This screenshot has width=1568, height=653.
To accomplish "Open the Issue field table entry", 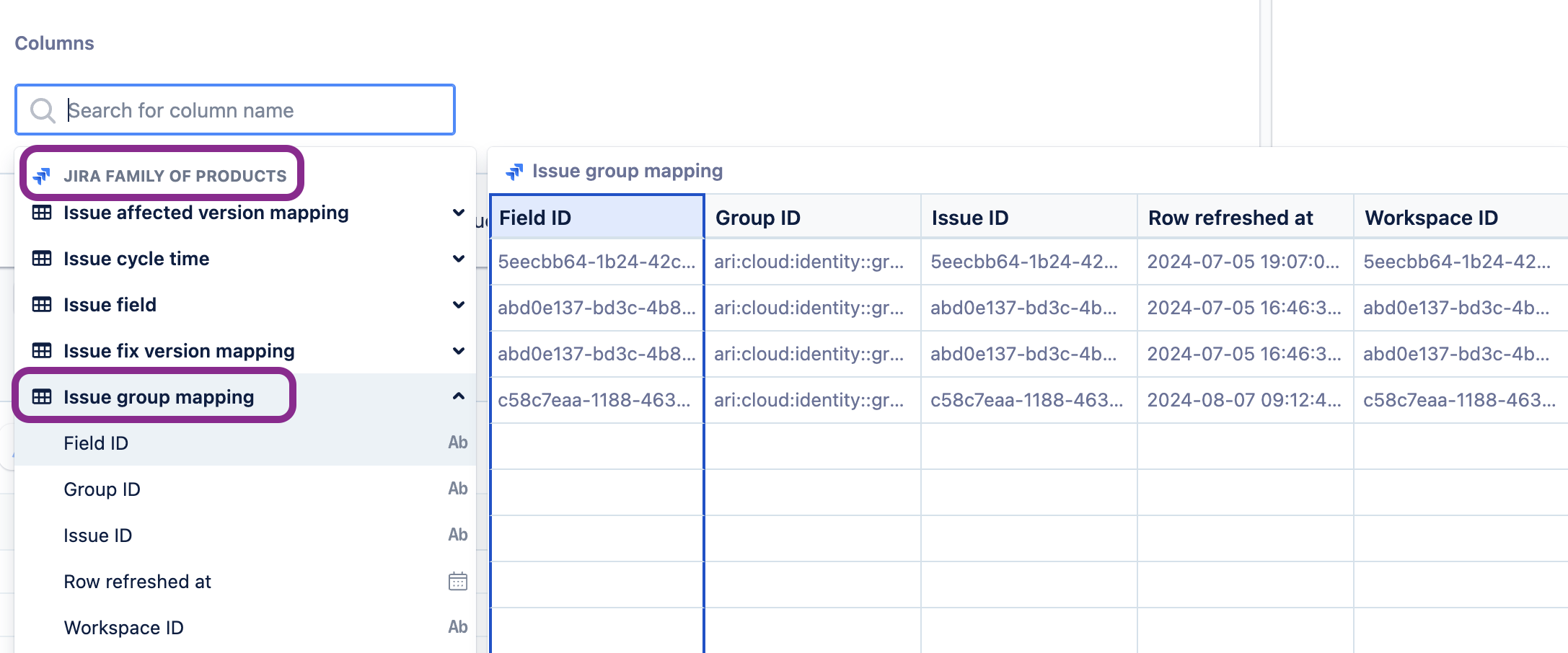I will click(245, 305).
